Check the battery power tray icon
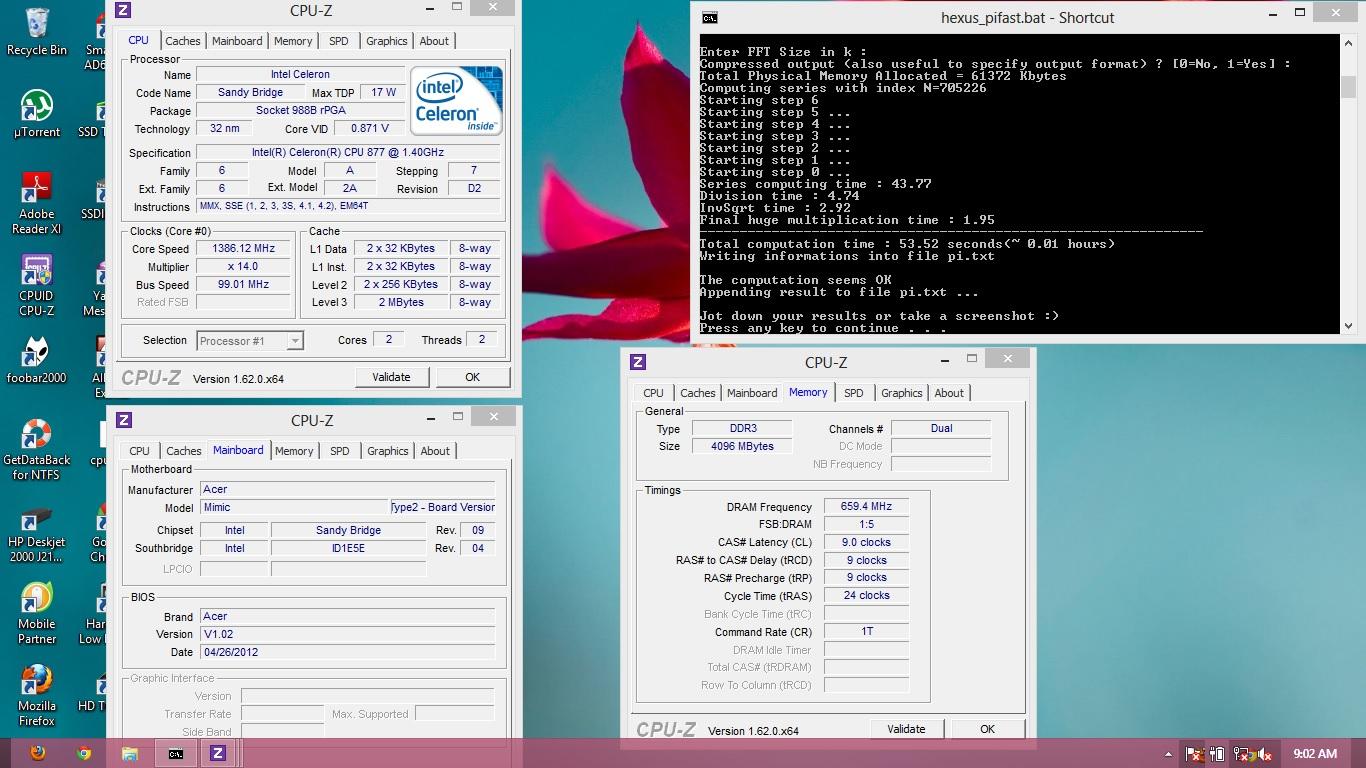1366x768 pixels. (1218, 754)
